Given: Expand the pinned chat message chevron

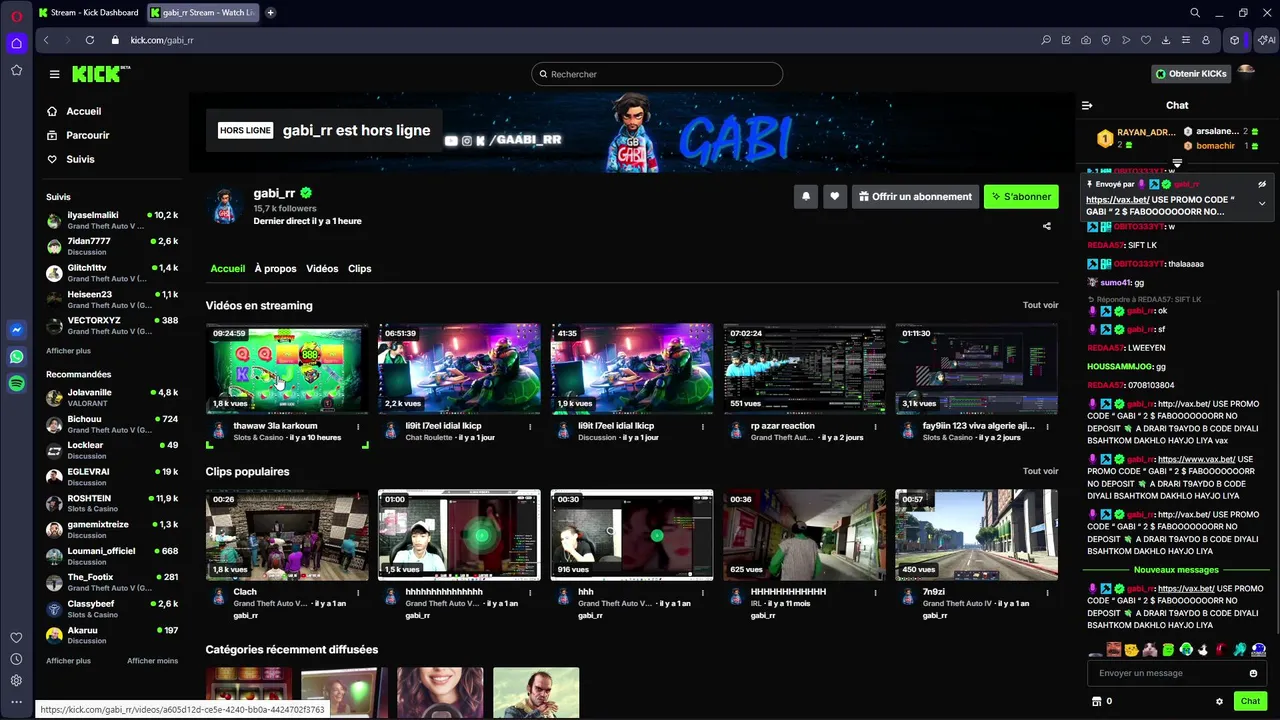Looking at the screenshot, I should pyautogui.click(x=1262, y=204).
